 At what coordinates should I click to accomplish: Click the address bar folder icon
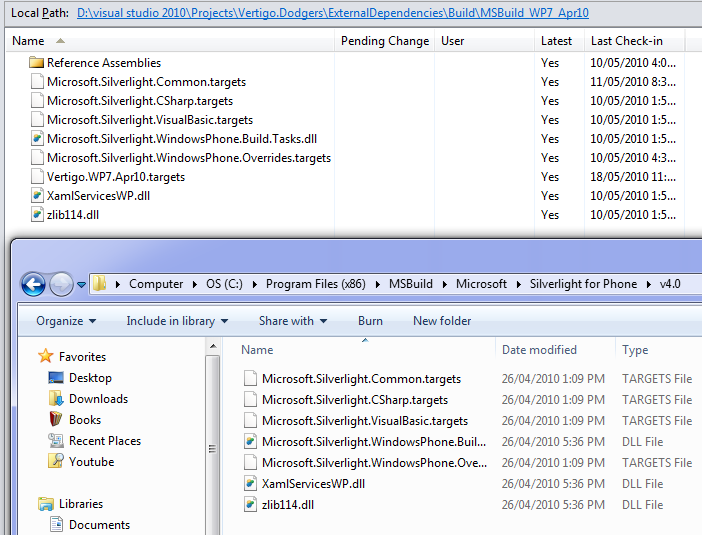coord(99,284)
